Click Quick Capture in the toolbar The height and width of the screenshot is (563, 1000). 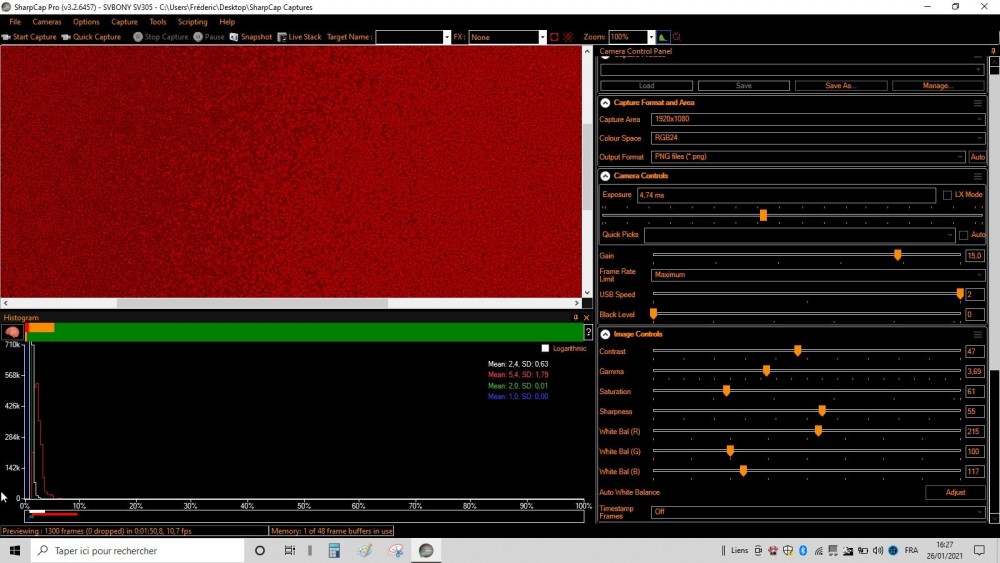coord(91,37)
